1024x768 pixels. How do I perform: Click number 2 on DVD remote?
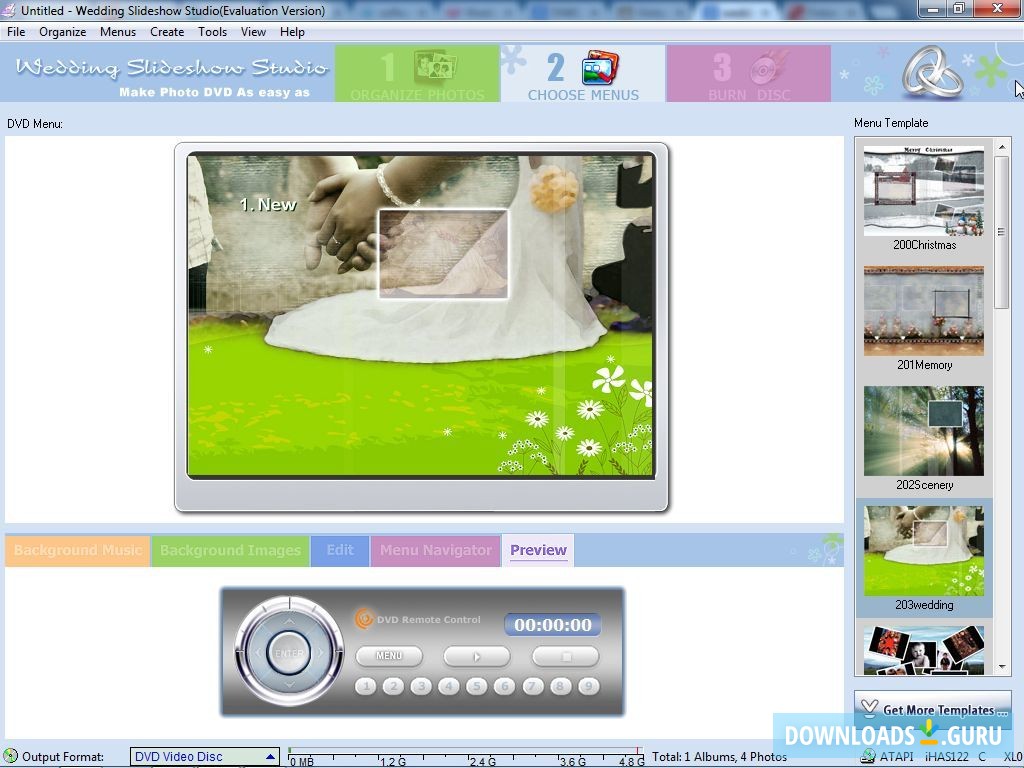pos(393,686)
